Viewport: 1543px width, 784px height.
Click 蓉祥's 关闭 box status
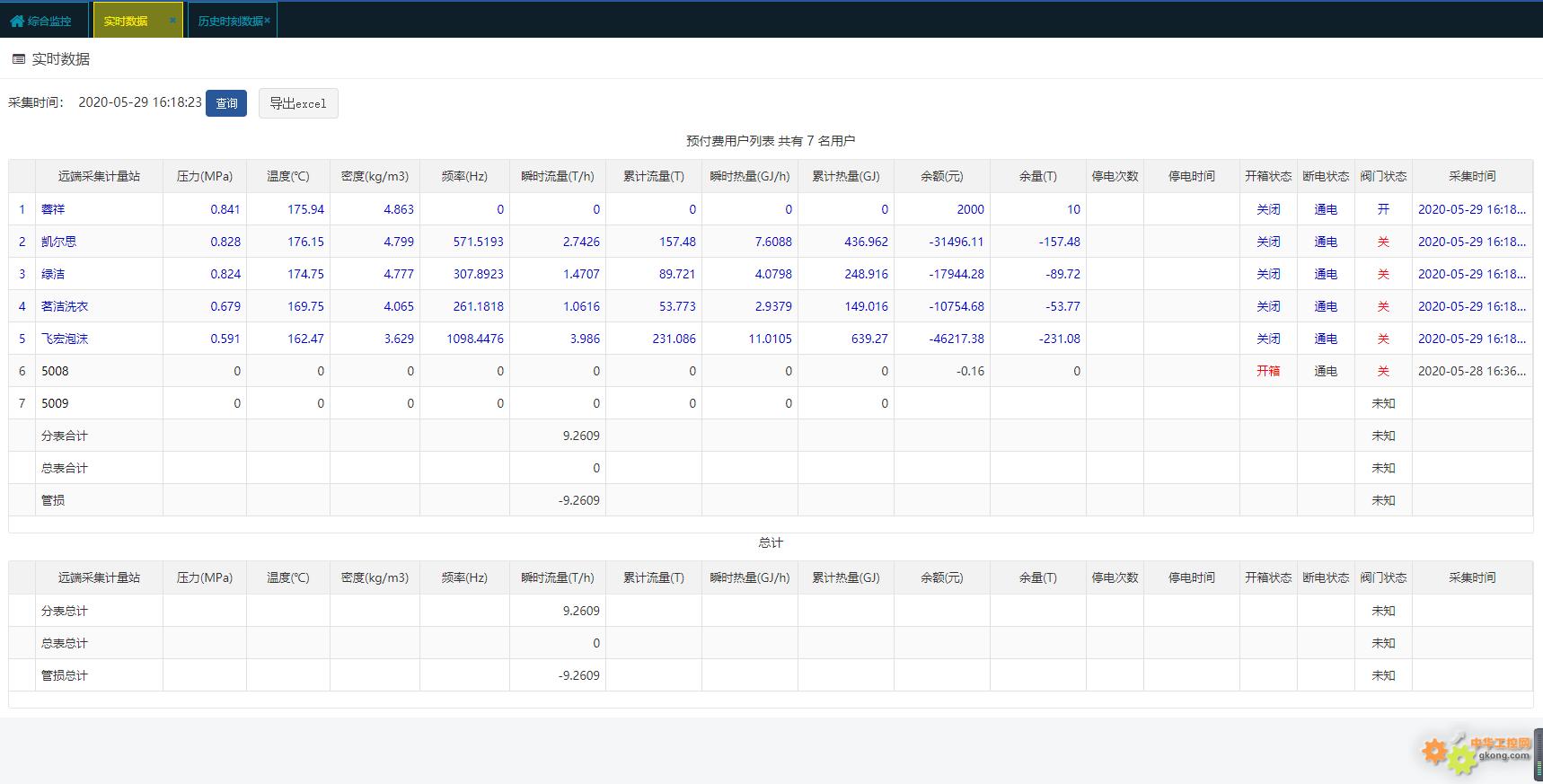(x=1268, y=209)
